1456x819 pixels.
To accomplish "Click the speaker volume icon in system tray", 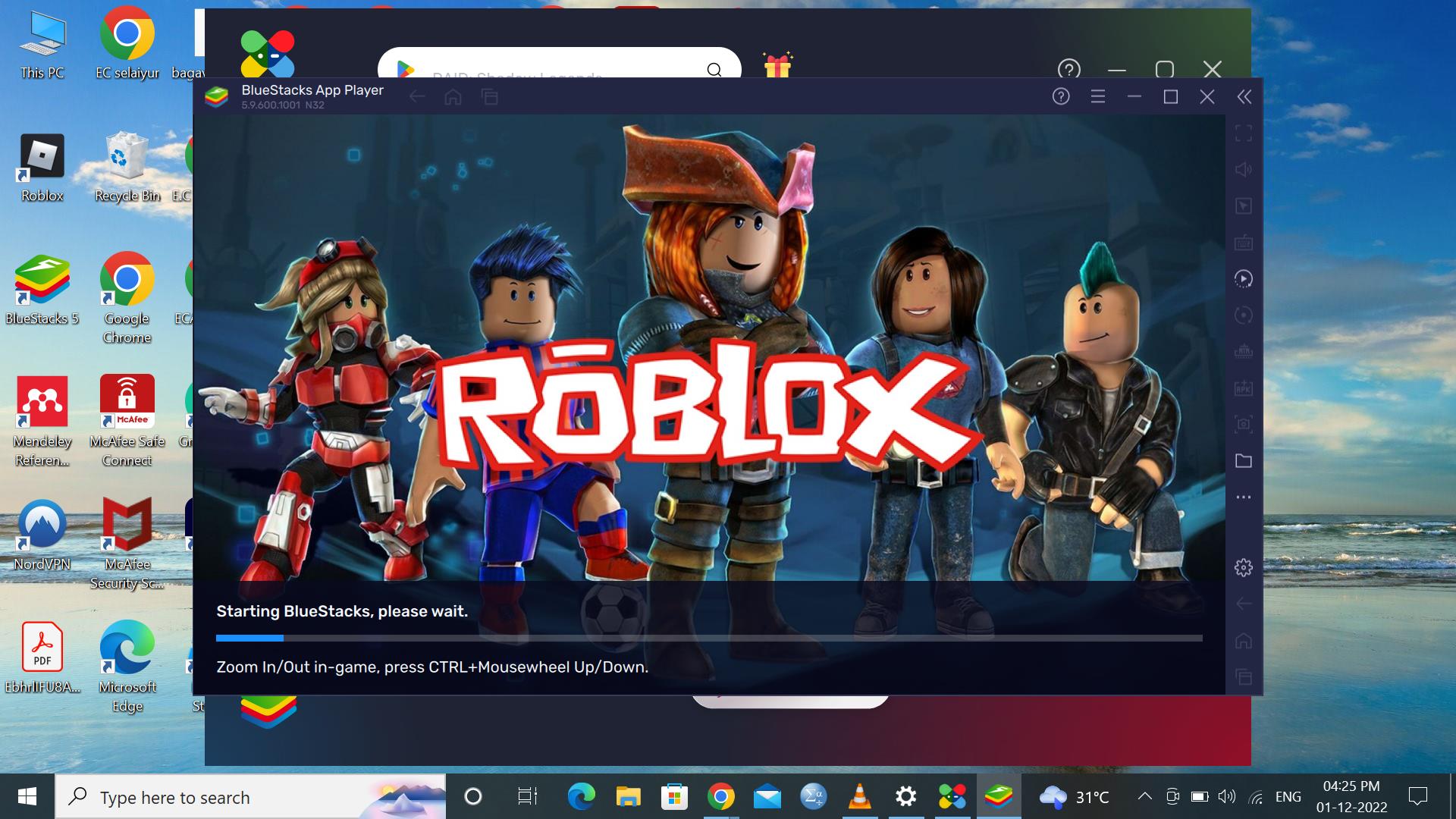I will click(x=1227, y=796).
